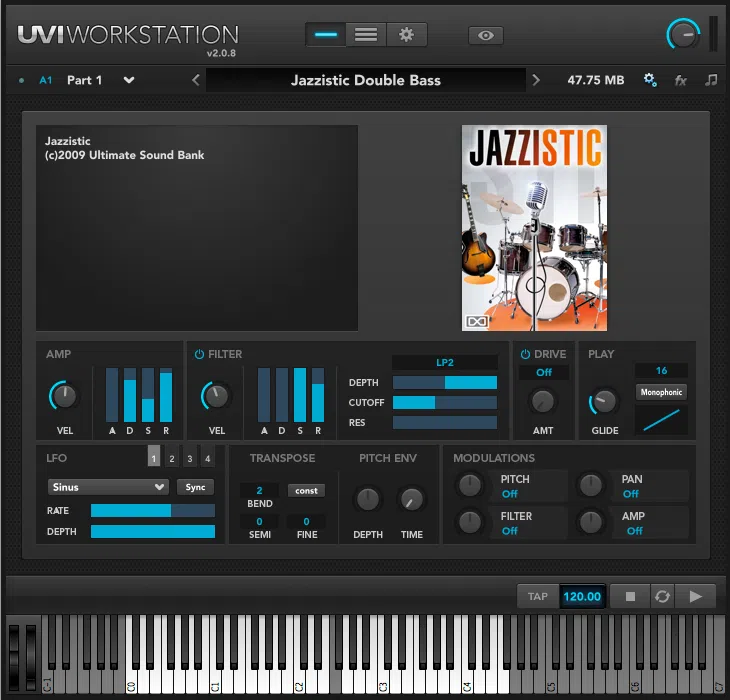
Task: Adjust the DRIVE AMT knob
Action: 543,402
